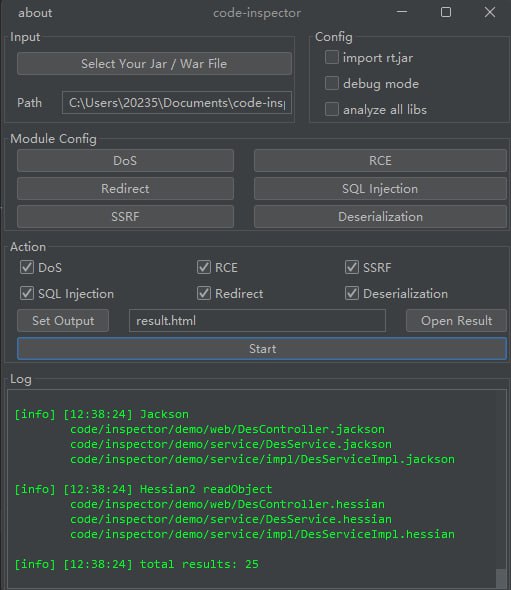The width and height of the screenshot is (511, 590).
Task: Enable import rt.jar checkbox
Action: (x=332, y=58)
